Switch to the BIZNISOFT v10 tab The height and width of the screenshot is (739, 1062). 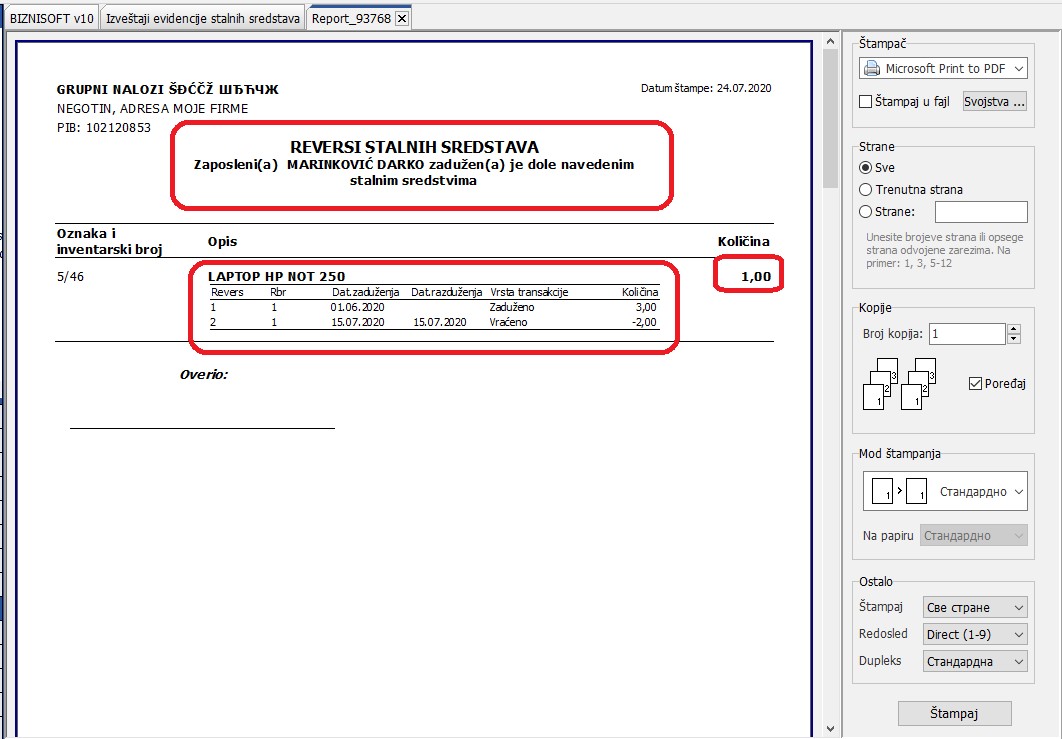point(51,18)
